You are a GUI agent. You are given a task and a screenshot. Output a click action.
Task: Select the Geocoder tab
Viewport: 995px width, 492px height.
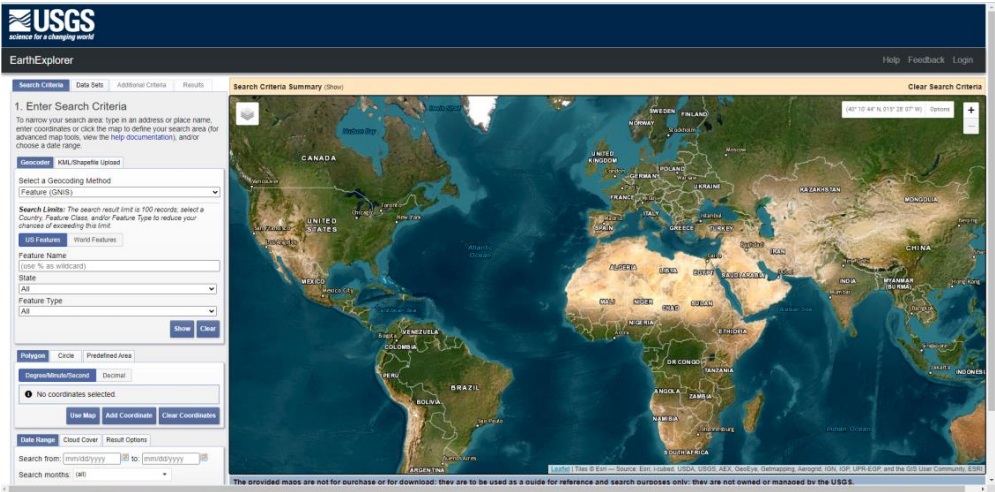(35, 163)
